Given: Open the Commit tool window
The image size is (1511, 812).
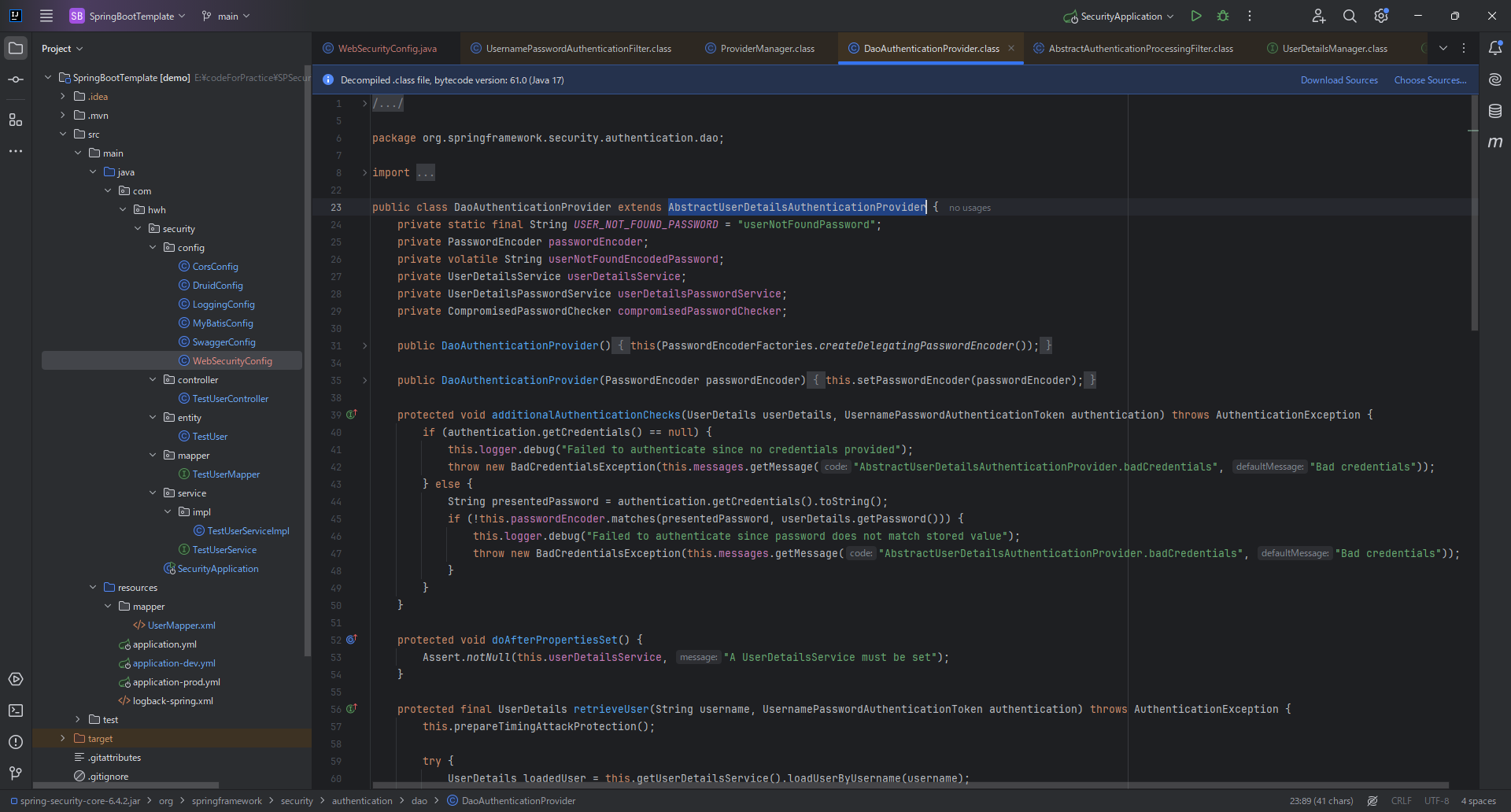Looking at the screenshot, I should pos(16,79).
